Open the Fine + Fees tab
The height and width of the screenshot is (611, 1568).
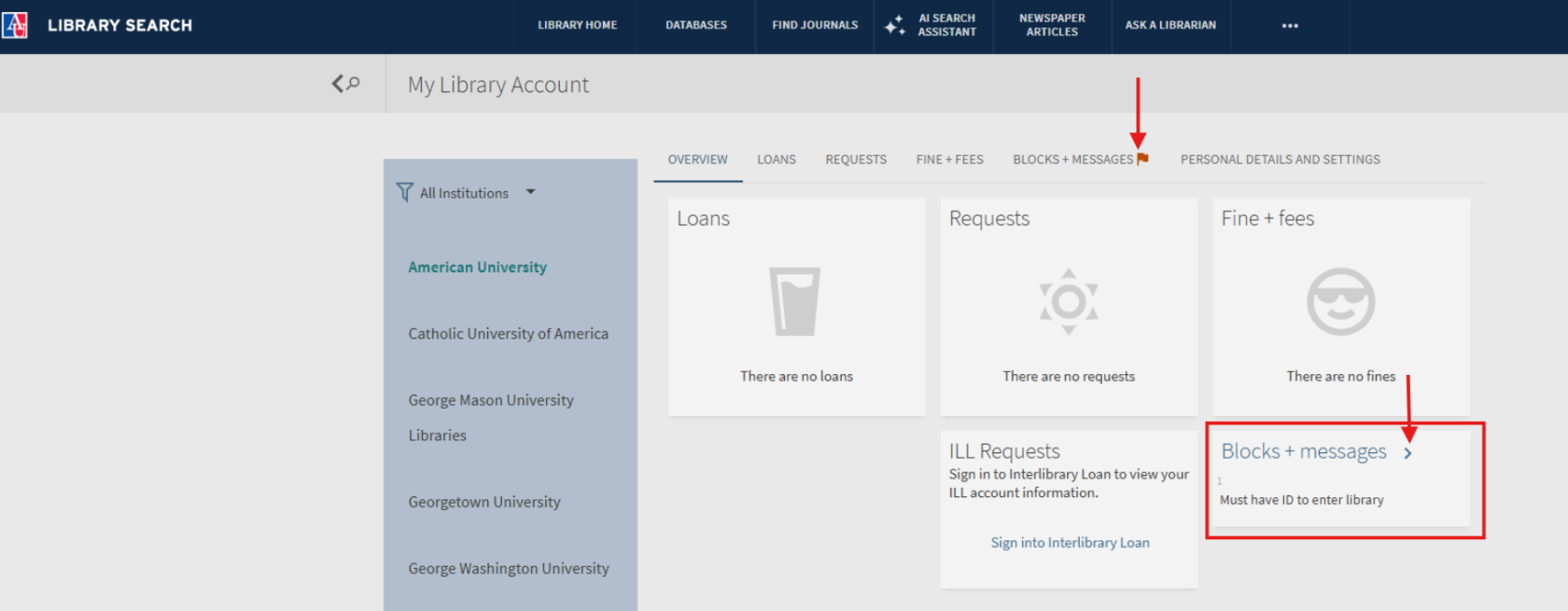(949, 160)
